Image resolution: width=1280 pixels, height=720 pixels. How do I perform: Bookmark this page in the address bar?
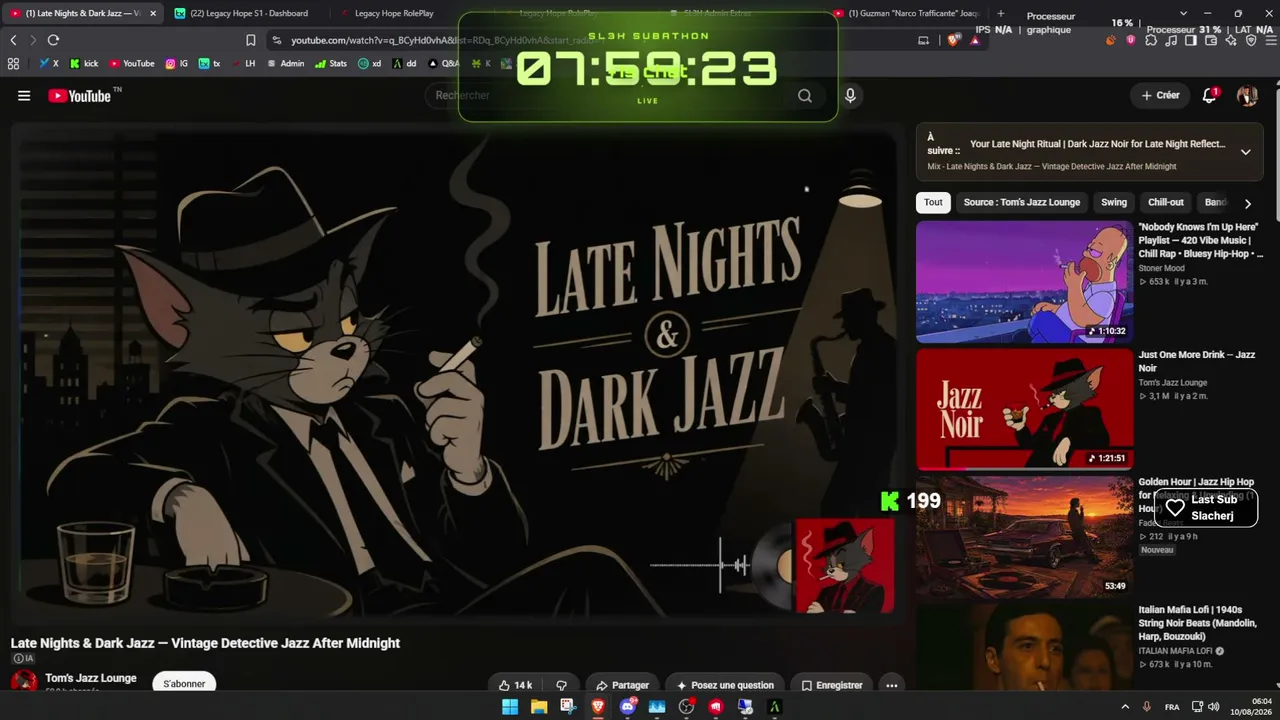coord(251,40)
